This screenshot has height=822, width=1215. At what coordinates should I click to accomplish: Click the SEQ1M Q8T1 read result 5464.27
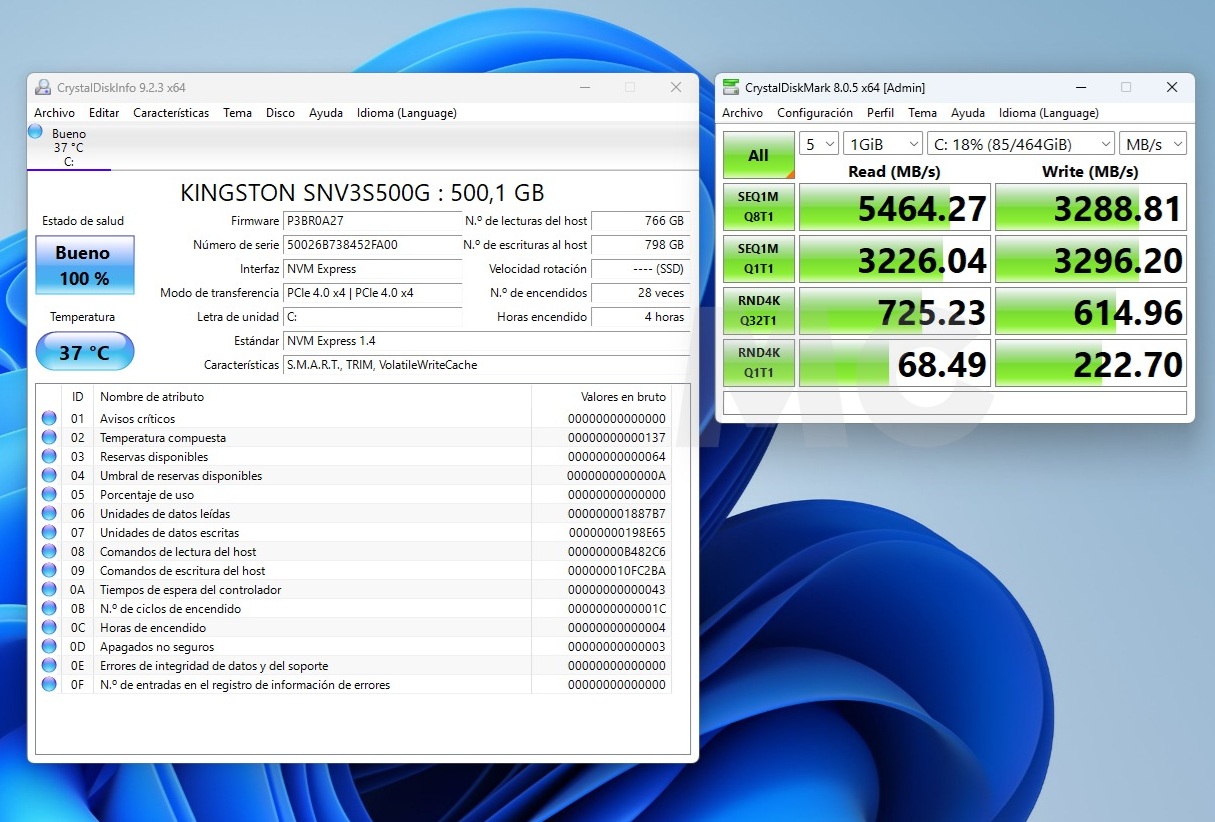(895, 207)
